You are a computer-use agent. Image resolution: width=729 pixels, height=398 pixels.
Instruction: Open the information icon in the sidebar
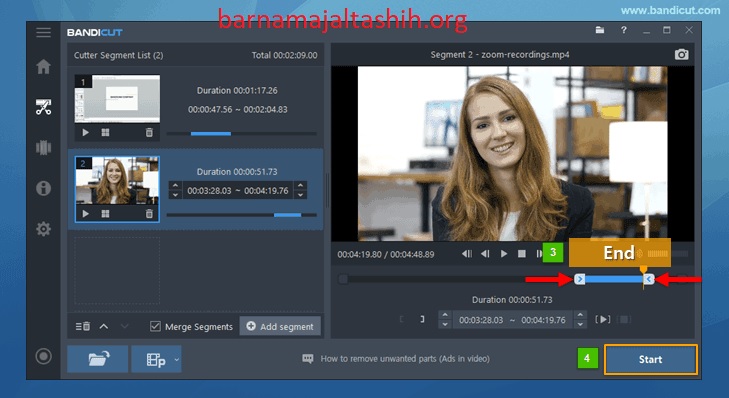43,188
